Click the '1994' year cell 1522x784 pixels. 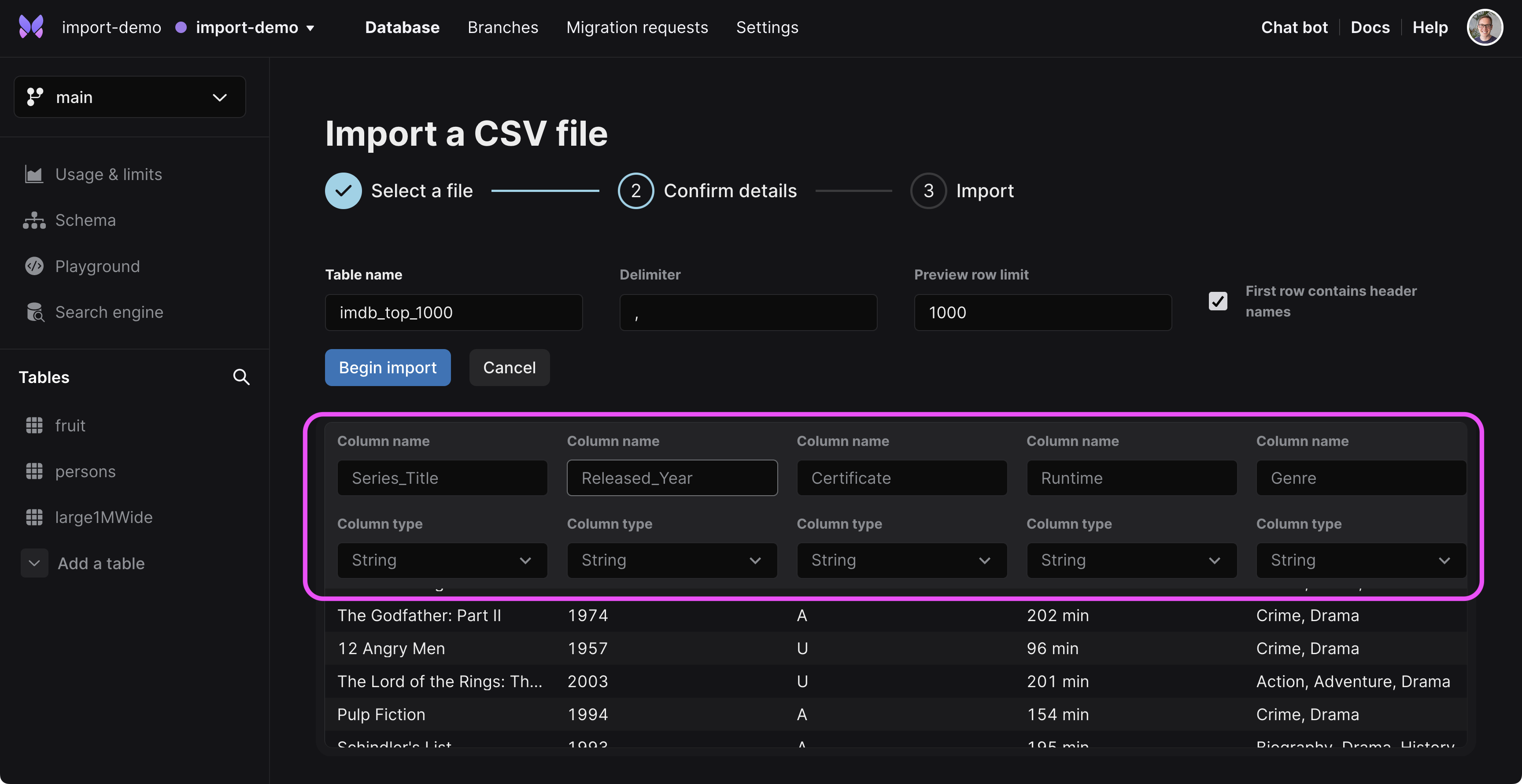point(587,714)
